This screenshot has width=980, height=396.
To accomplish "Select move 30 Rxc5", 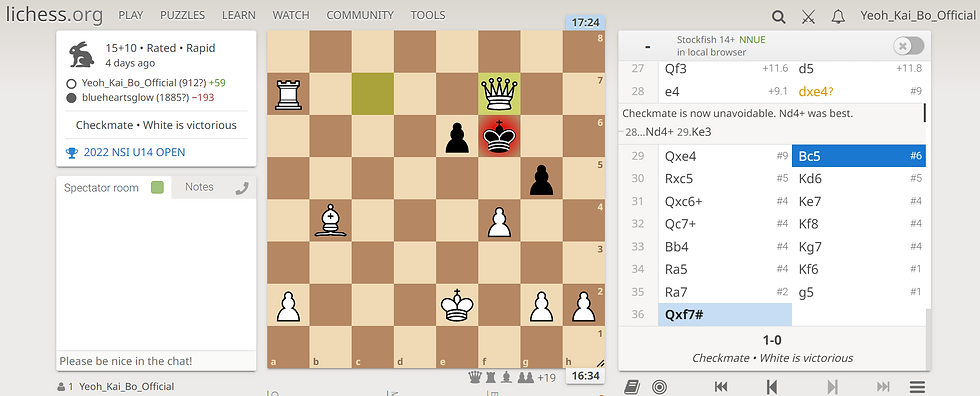I will 725,179.
